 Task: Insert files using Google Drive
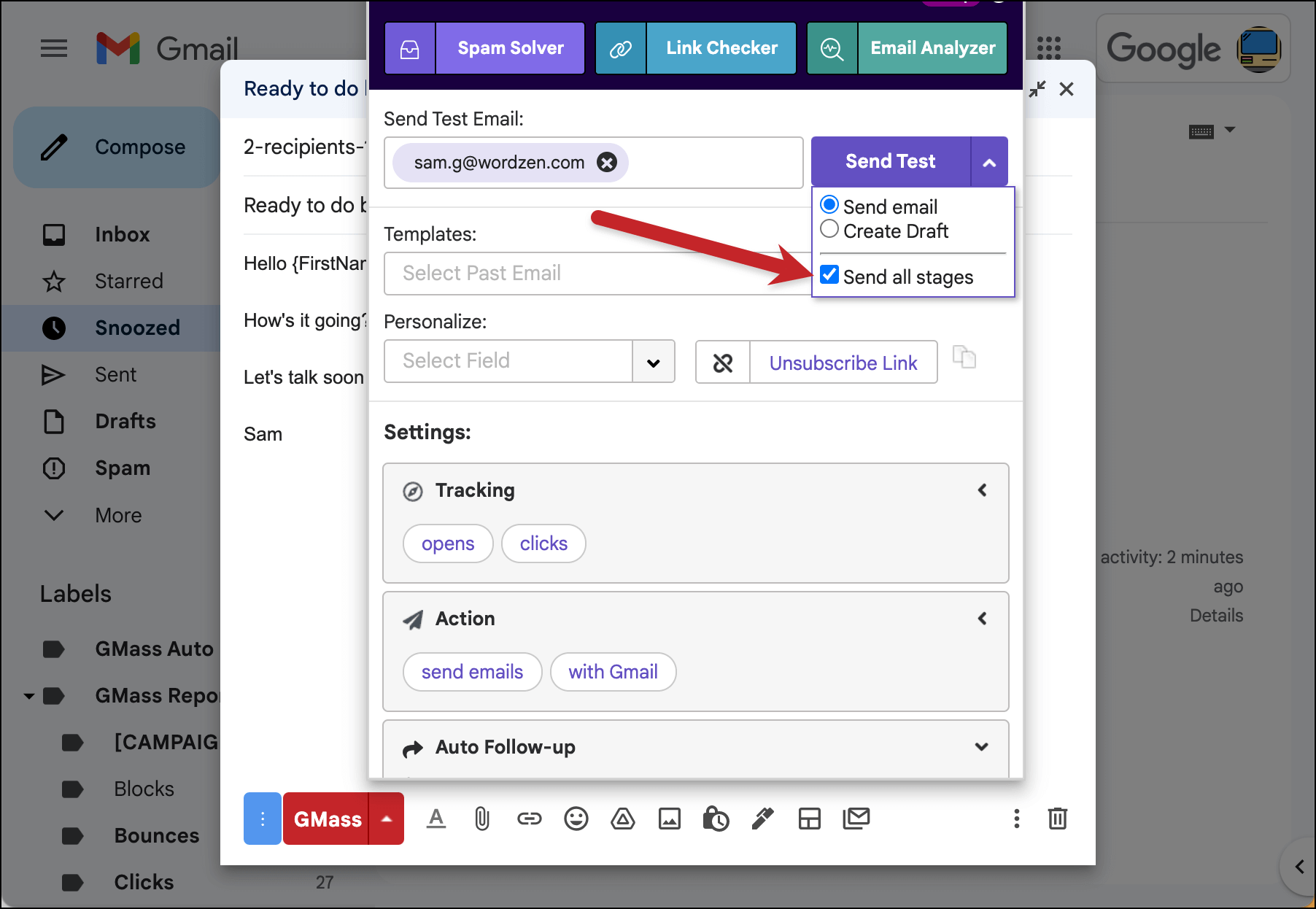(623, 819)
